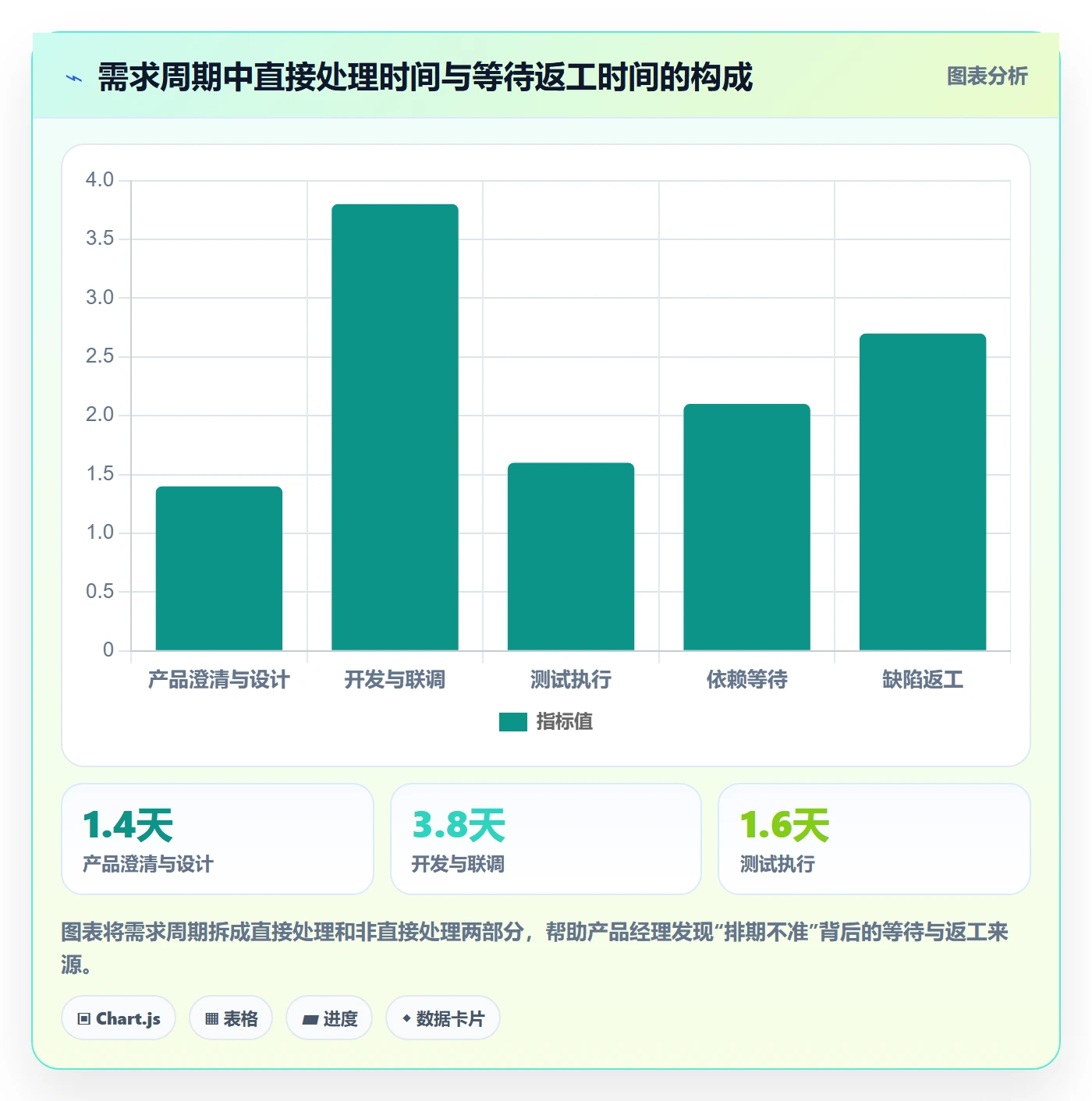Click the 0.5 y-axis tick label
Viewport: 1092px width, 1101px height.
click(100, 592)
